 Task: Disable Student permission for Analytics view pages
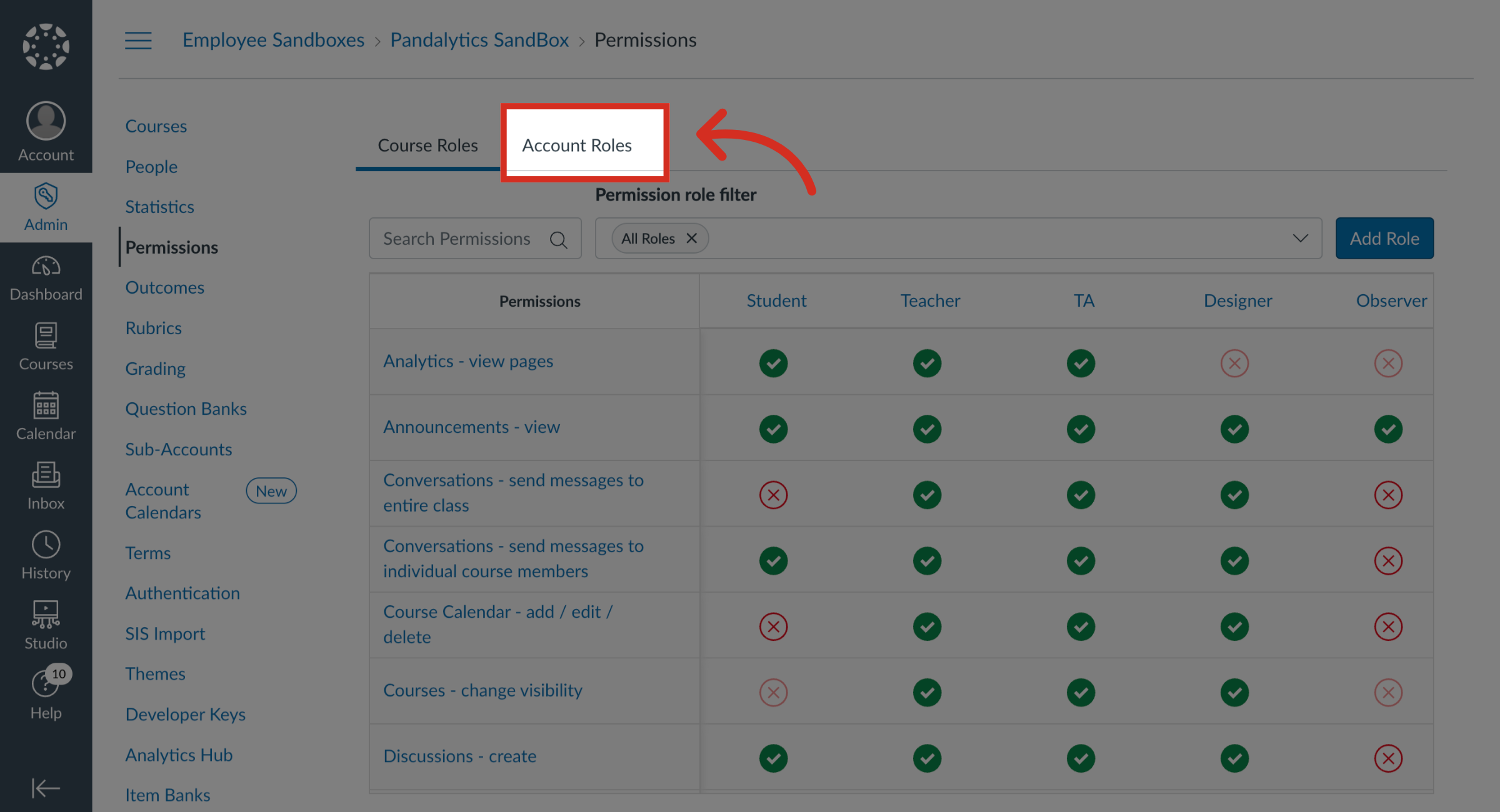pyautogui.click(x=774, y=363)
